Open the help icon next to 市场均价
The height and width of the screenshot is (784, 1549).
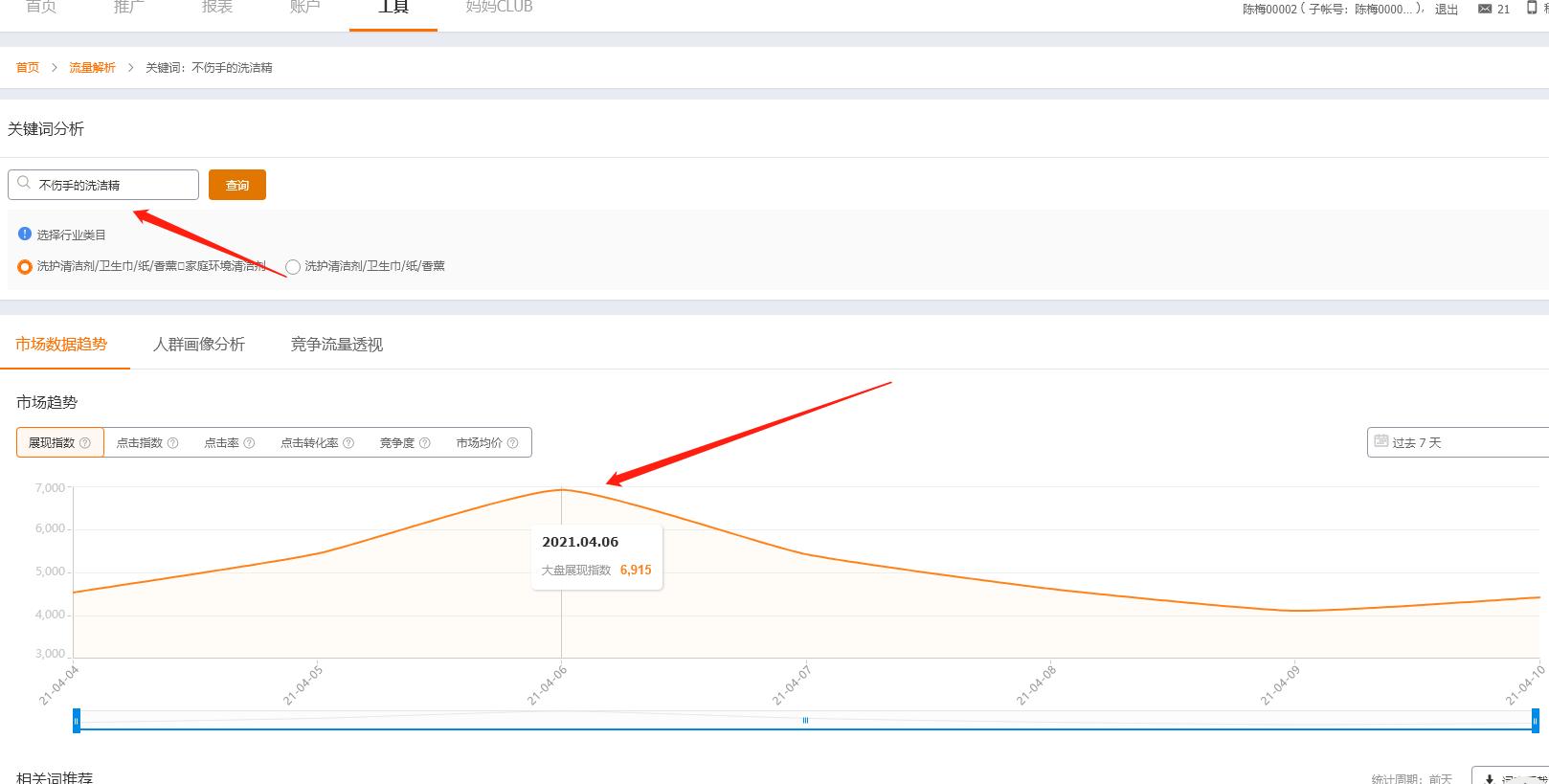(x=513, y=443)
